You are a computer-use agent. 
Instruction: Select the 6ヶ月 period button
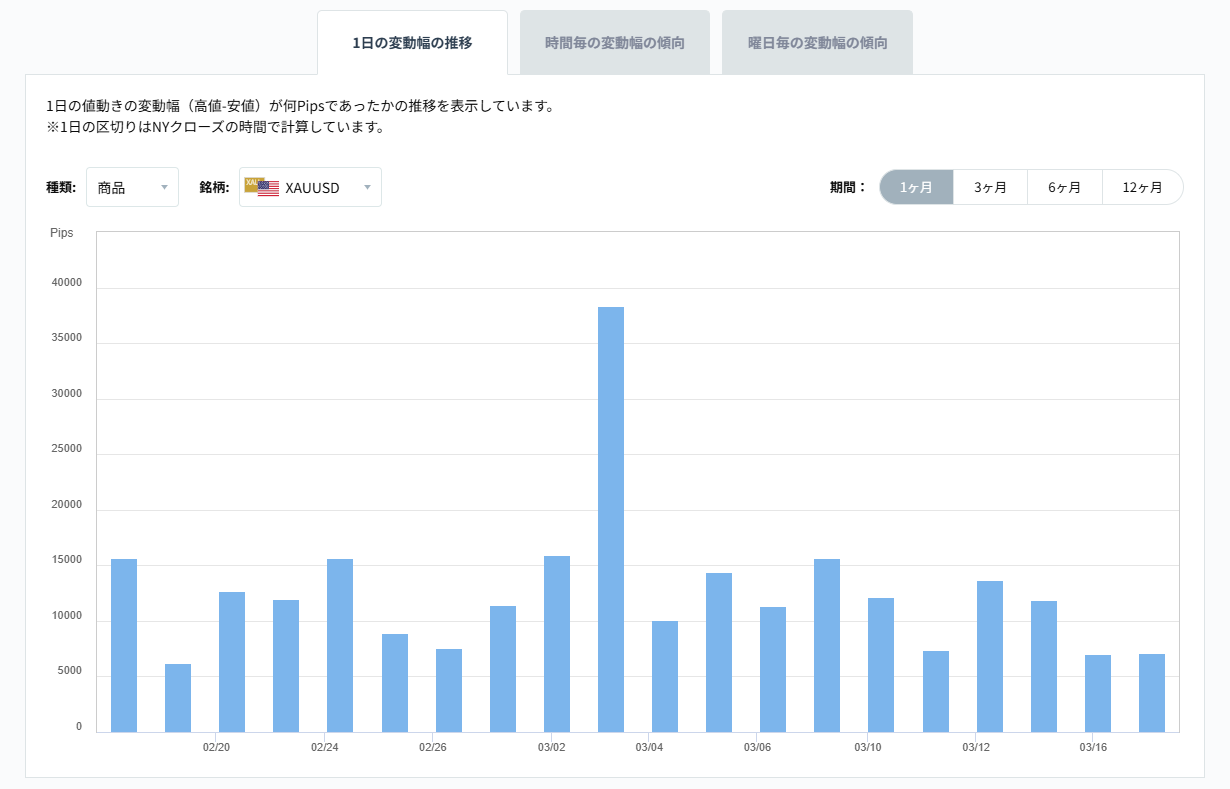(x=1065, y=186)
